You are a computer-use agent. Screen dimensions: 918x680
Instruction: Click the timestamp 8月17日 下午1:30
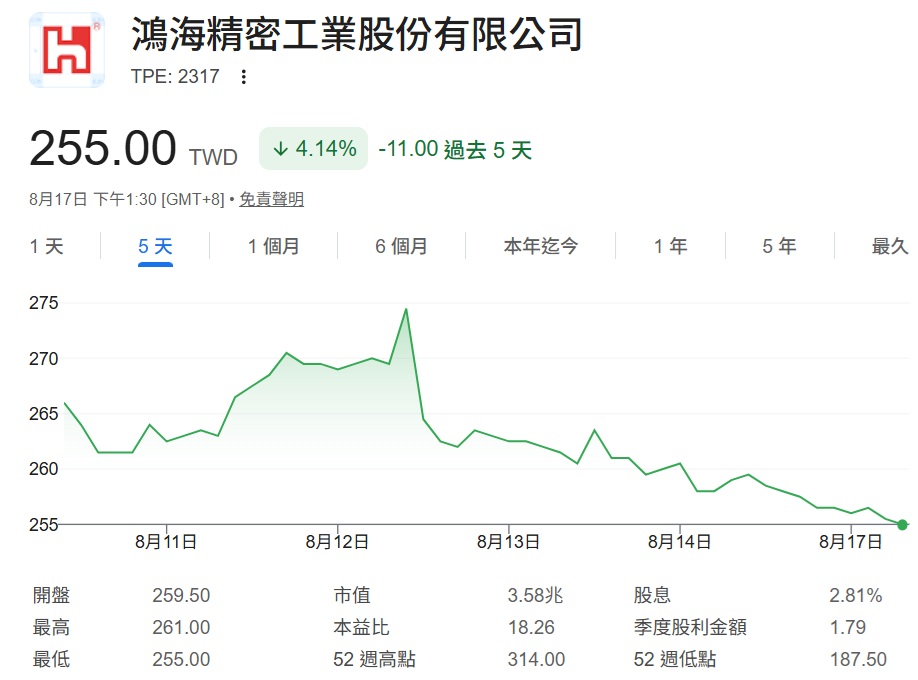(93, 199)
